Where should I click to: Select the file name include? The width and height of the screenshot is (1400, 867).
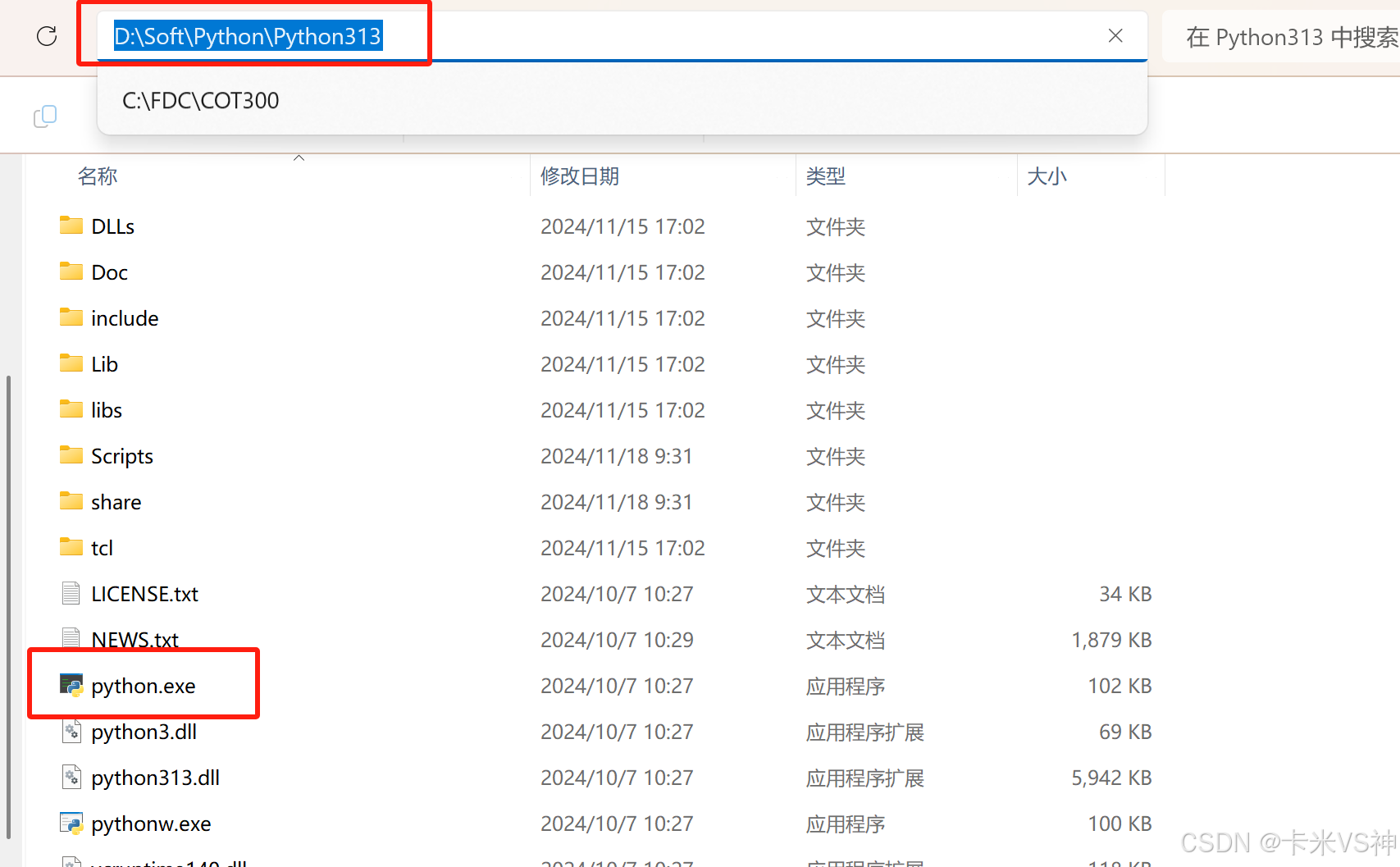125,318
